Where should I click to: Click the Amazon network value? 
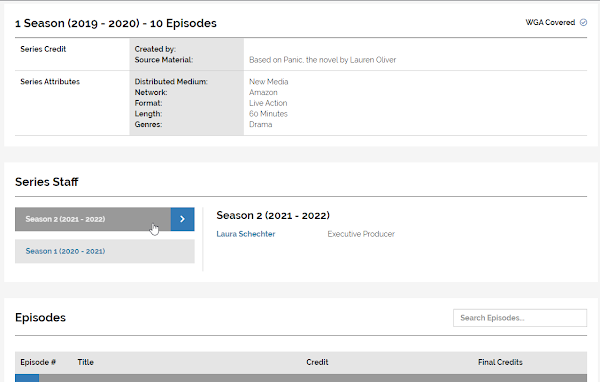coord(263,92)
